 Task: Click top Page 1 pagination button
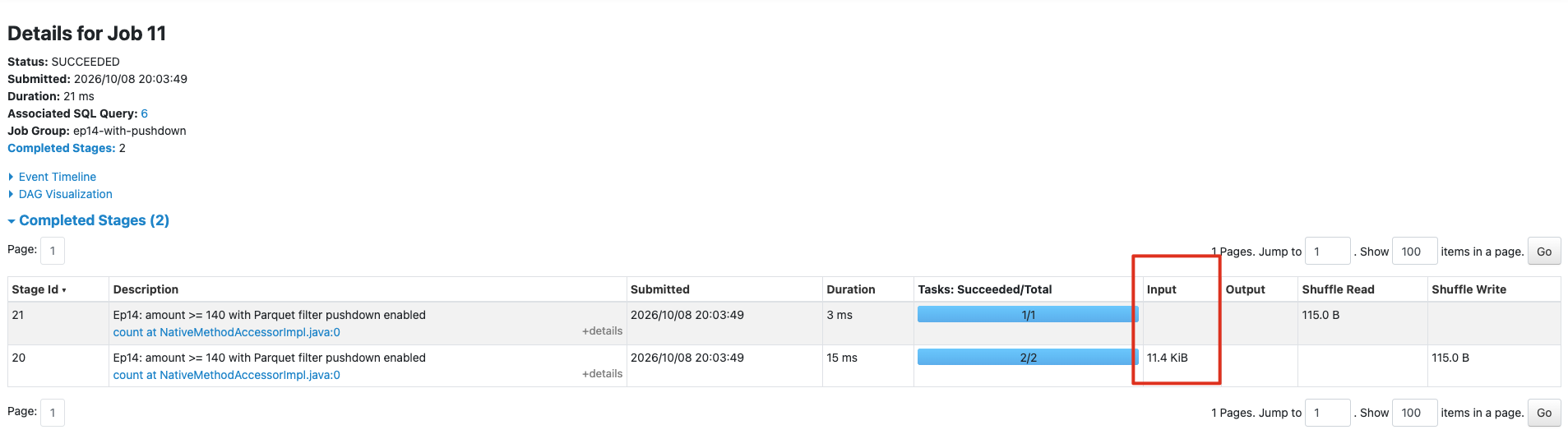tap(53, 251)
